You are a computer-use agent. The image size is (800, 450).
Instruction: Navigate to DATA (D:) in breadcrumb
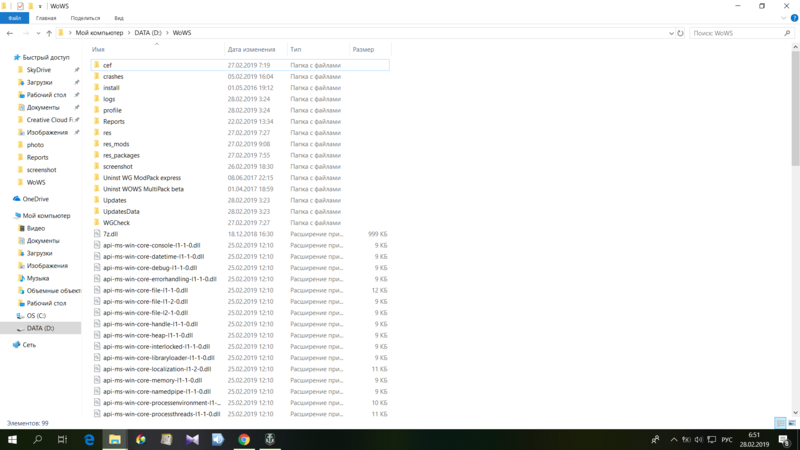pos(148,33)
